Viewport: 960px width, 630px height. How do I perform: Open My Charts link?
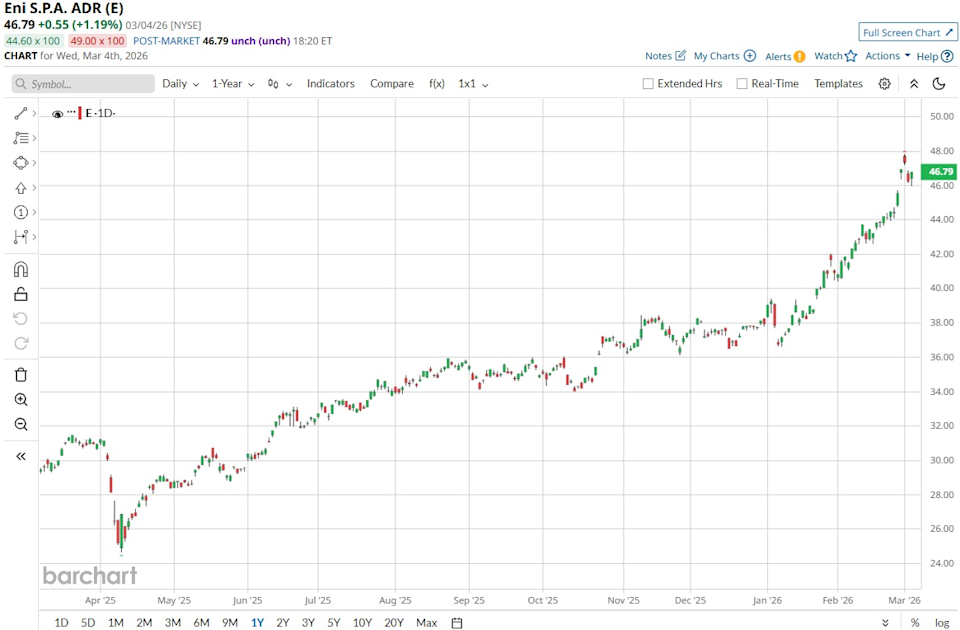(716, 56)
